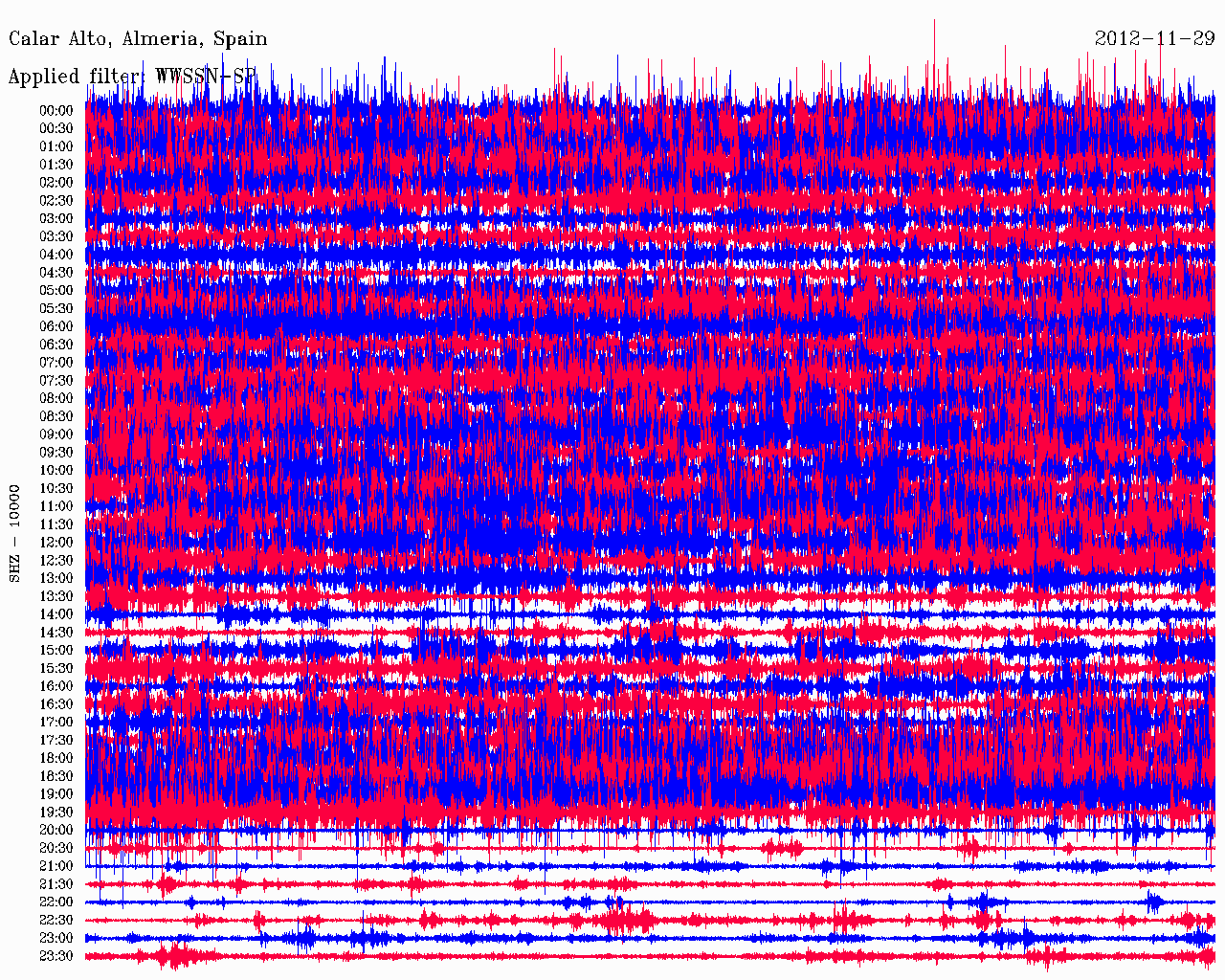Select the 00:30 time label
This screenshot has height=980, width=1225.
pos(56,128)
